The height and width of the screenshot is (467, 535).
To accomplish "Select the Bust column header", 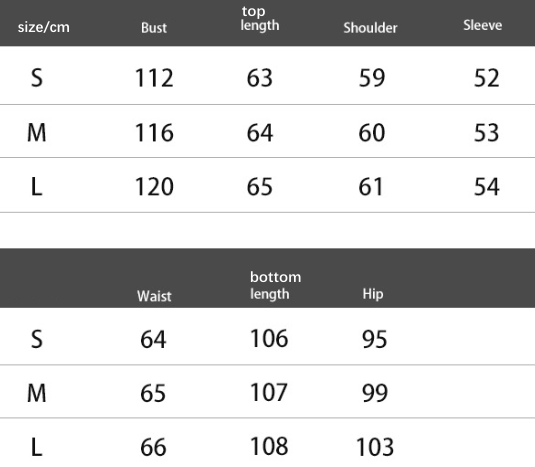I will click(x=154, y=28).
